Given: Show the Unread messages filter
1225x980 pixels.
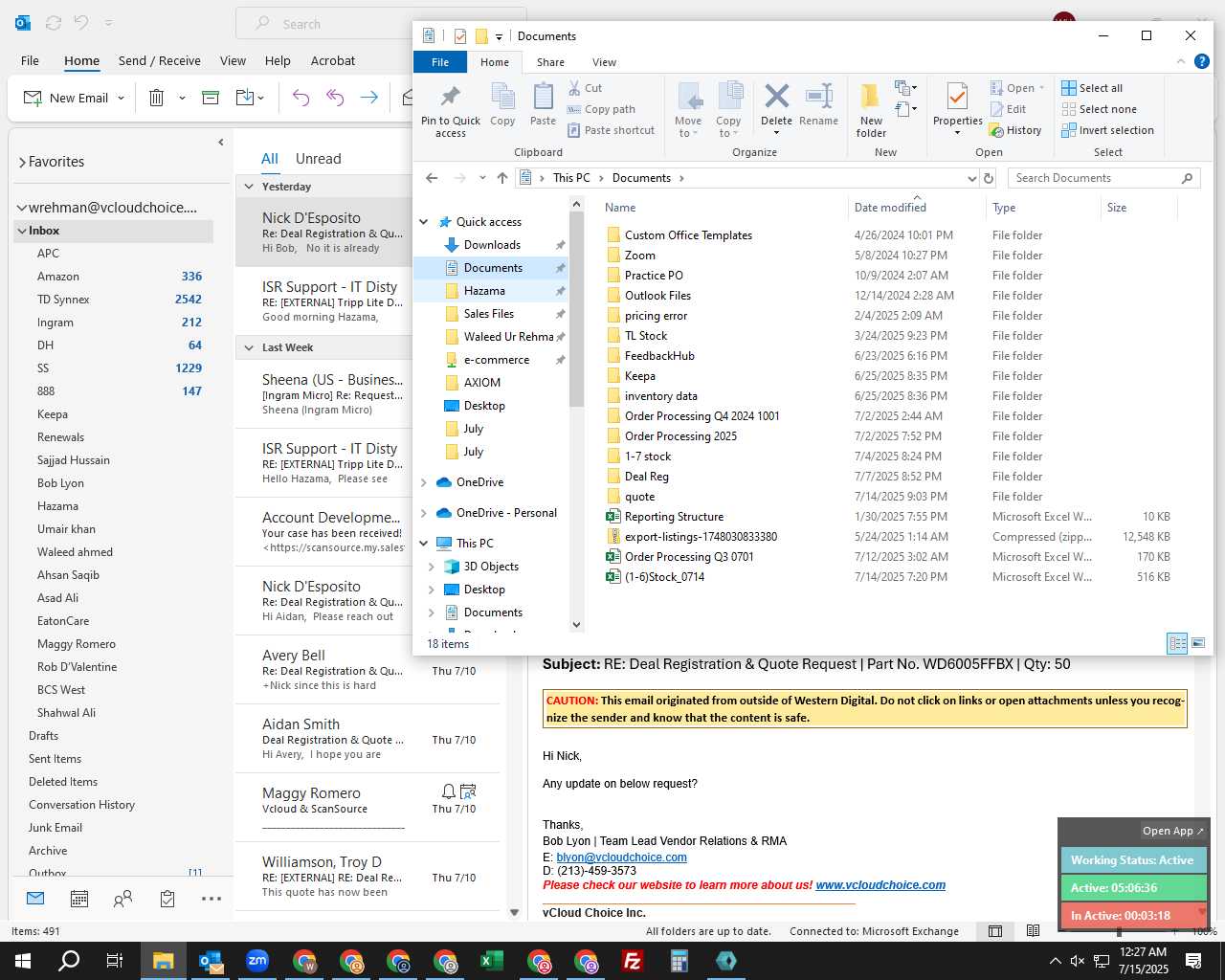Looking at the screenshot, I should [x=319, y=159].
